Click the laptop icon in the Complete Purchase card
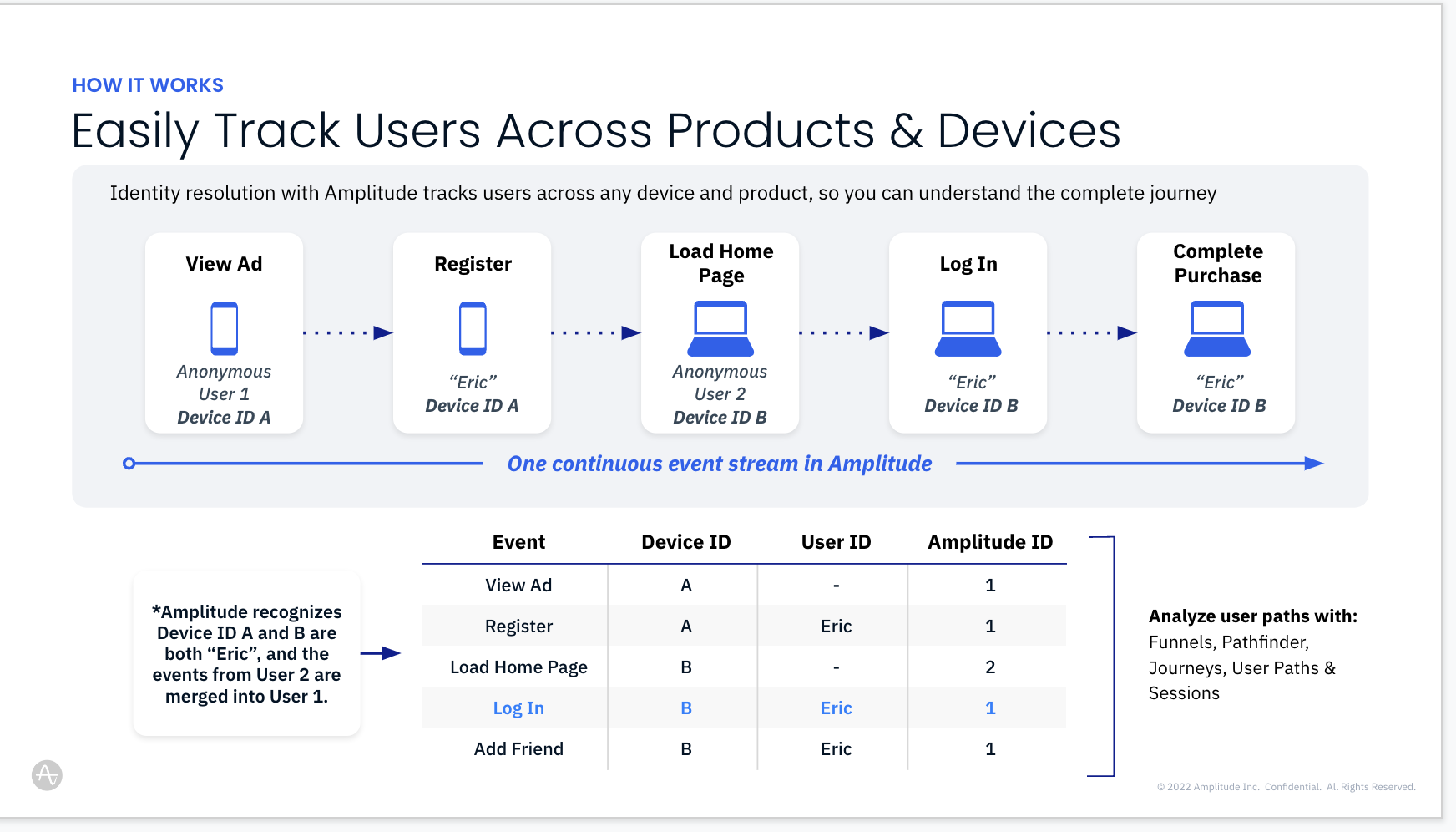Screen dimensions: 1456x832 point(1217,328)
